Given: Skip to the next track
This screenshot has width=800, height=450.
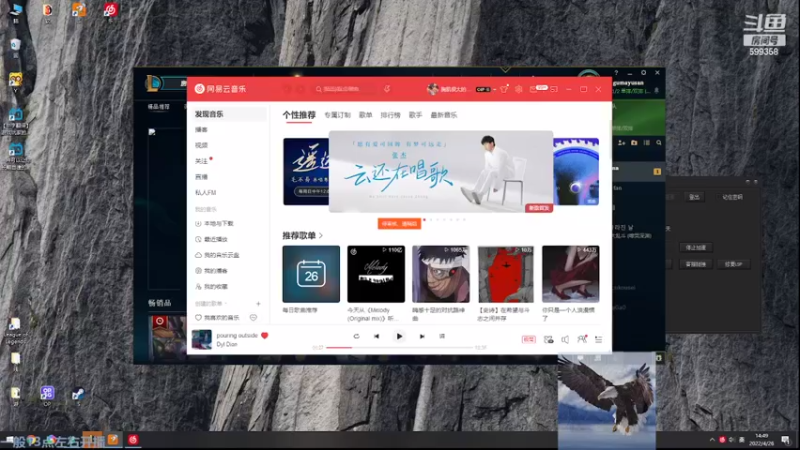Looking at the screenshot, I should tap(422, 336).
